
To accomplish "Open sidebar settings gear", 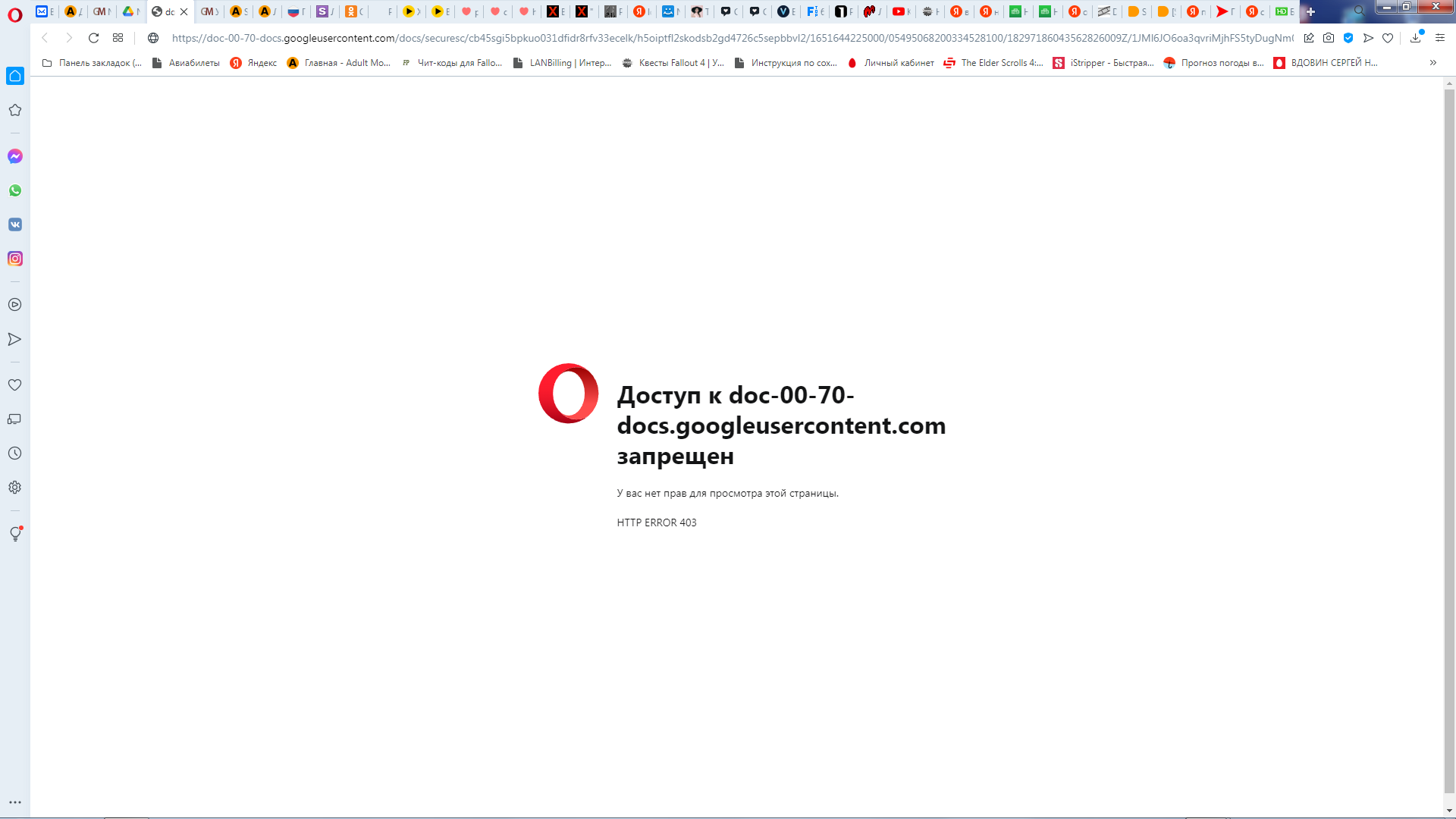I will coord(14,488).
